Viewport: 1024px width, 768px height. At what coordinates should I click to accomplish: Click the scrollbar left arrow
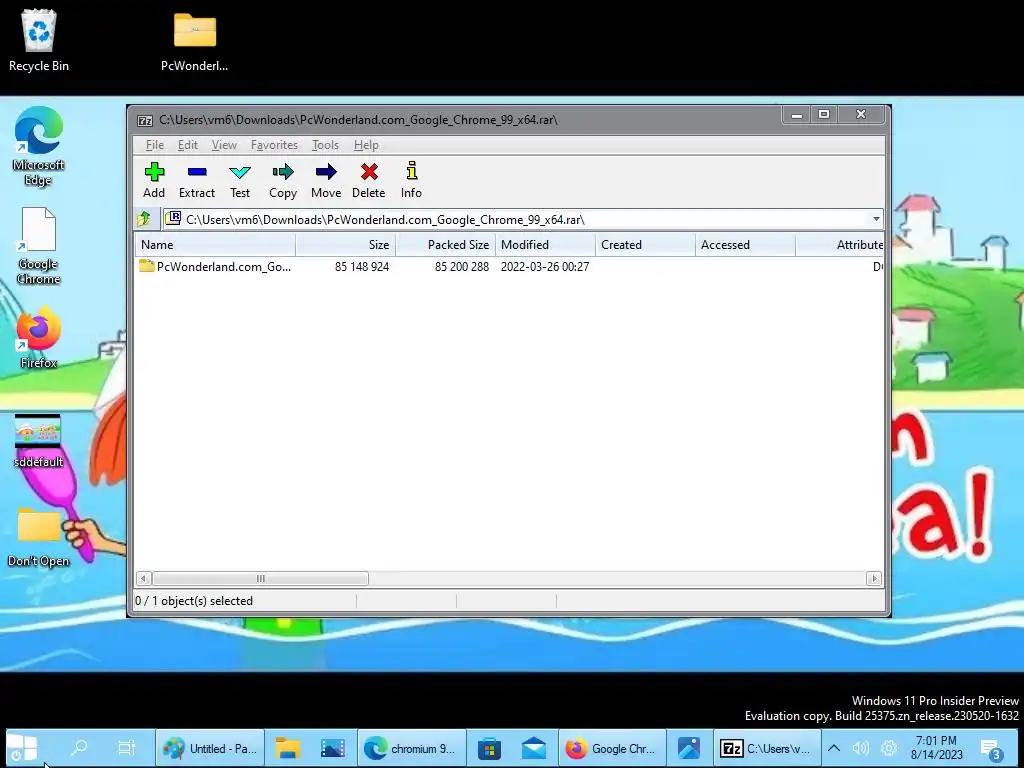pyautogui.click(x=144, y=579)
